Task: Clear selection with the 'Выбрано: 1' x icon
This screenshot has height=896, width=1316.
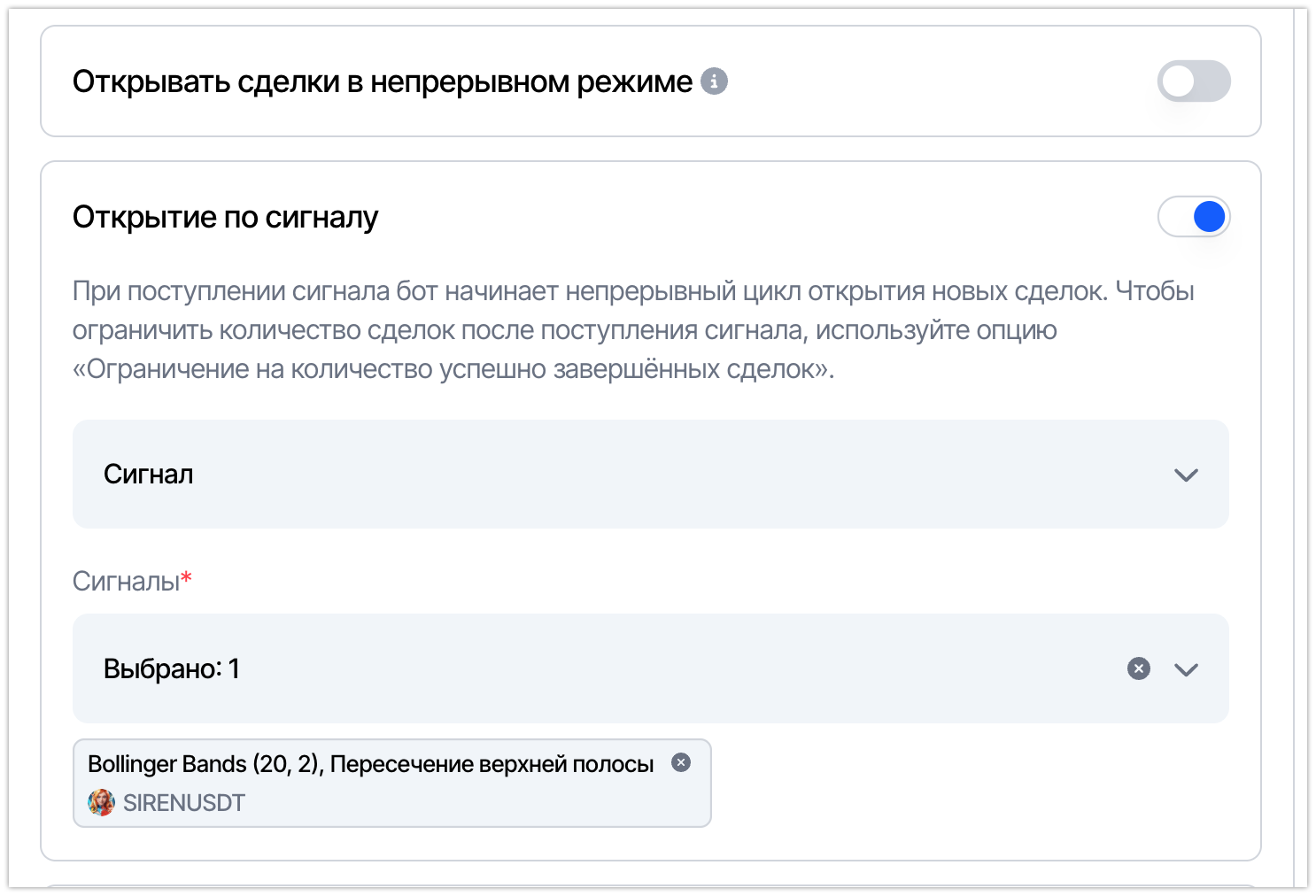Action: 1139,668
